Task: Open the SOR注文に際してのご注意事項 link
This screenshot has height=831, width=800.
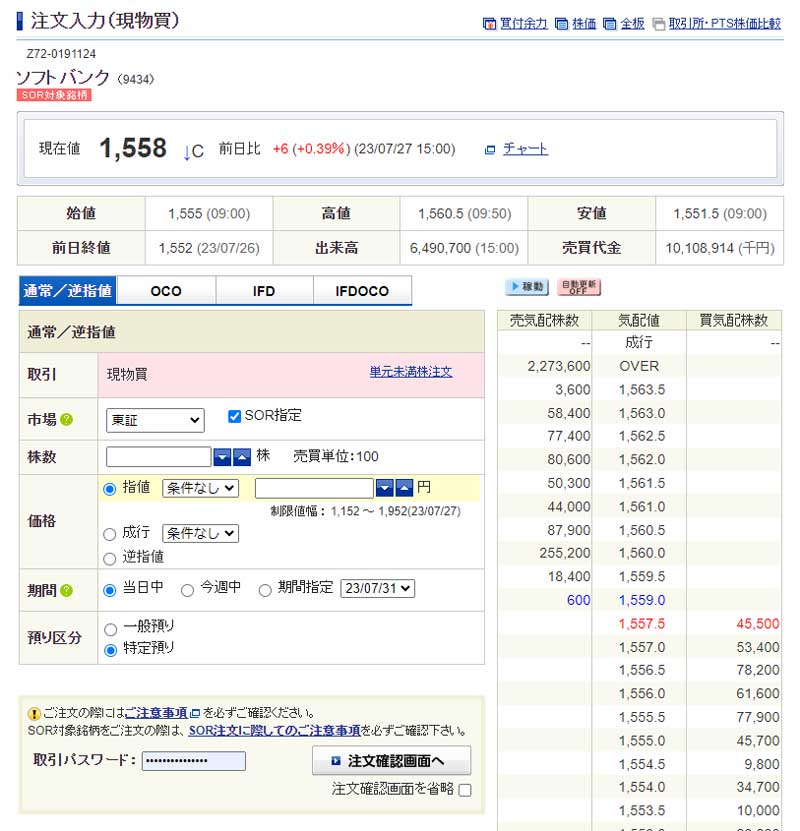Action: (x=274, y=731)
